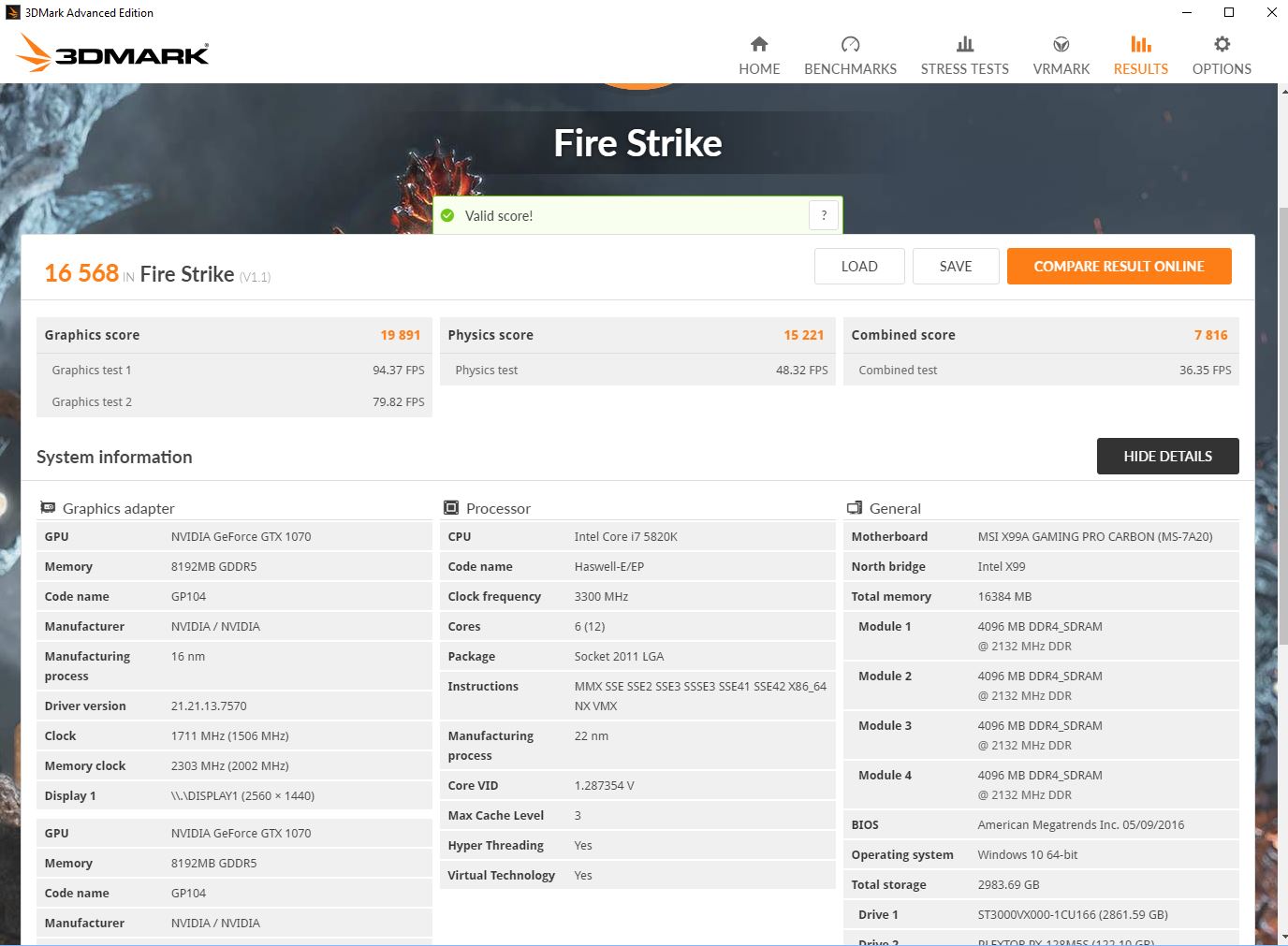Screen dimensions: 1288x946
Task: Click the Core VID 1.287354 V value
Action: tap(605, 785)
